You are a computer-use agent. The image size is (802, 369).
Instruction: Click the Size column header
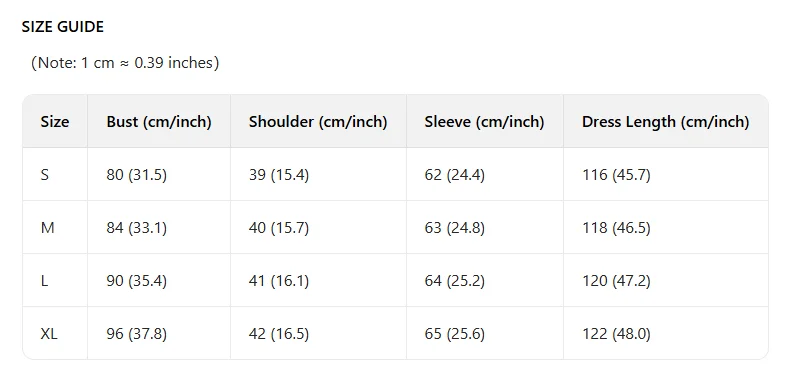pyautogui.click(x=55, y=122)
